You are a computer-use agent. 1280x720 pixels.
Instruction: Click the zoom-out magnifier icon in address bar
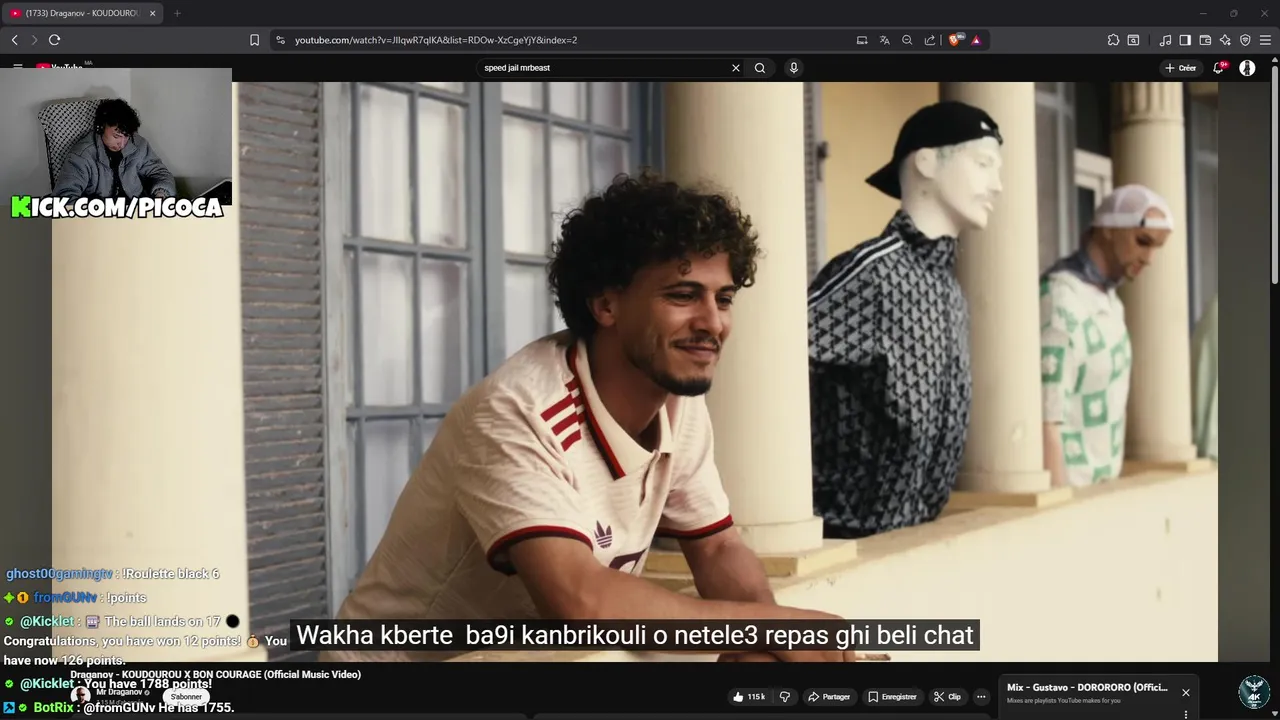[x=907, y=40]
